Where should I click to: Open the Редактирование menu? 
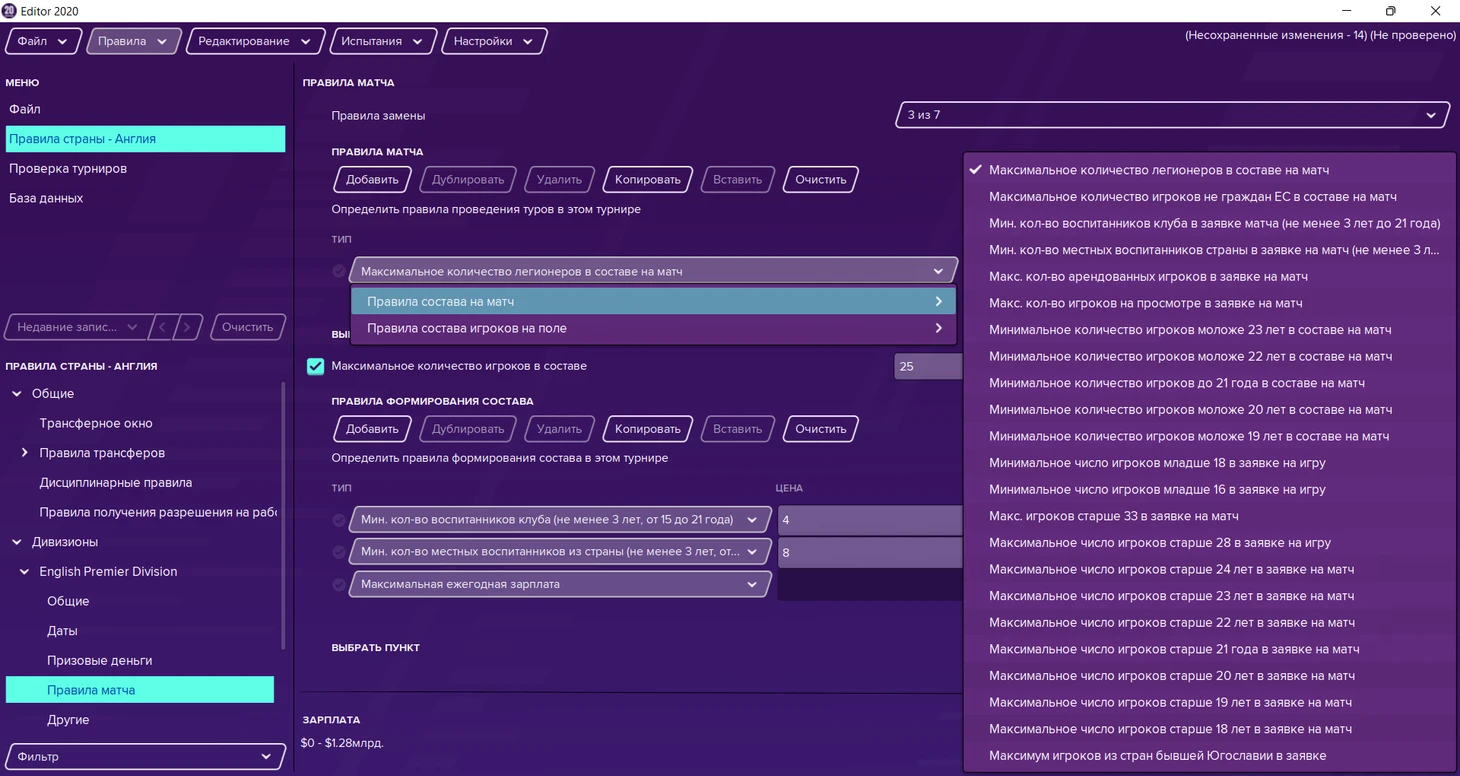tap(254, 41)
